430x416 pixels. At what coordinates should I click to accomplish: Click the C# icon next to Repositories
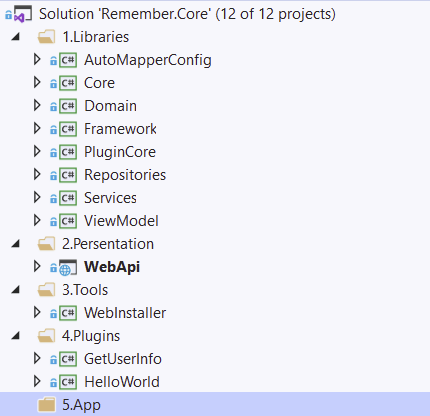[x=68, y=175]
